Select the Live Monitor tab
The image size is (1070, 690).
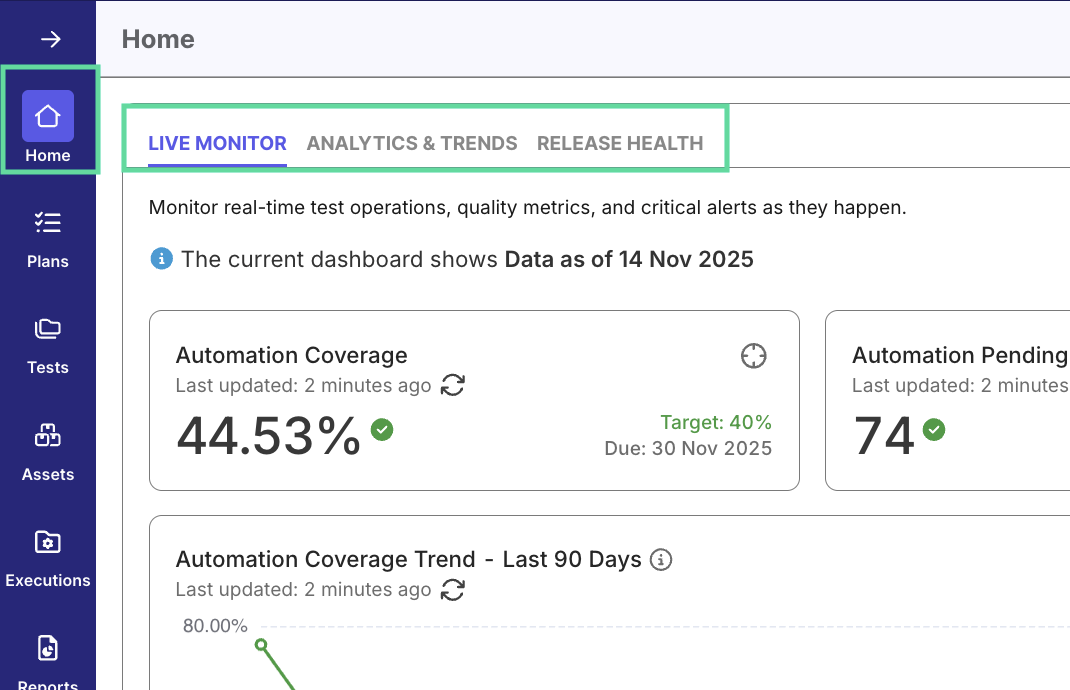tap(217, 143)
